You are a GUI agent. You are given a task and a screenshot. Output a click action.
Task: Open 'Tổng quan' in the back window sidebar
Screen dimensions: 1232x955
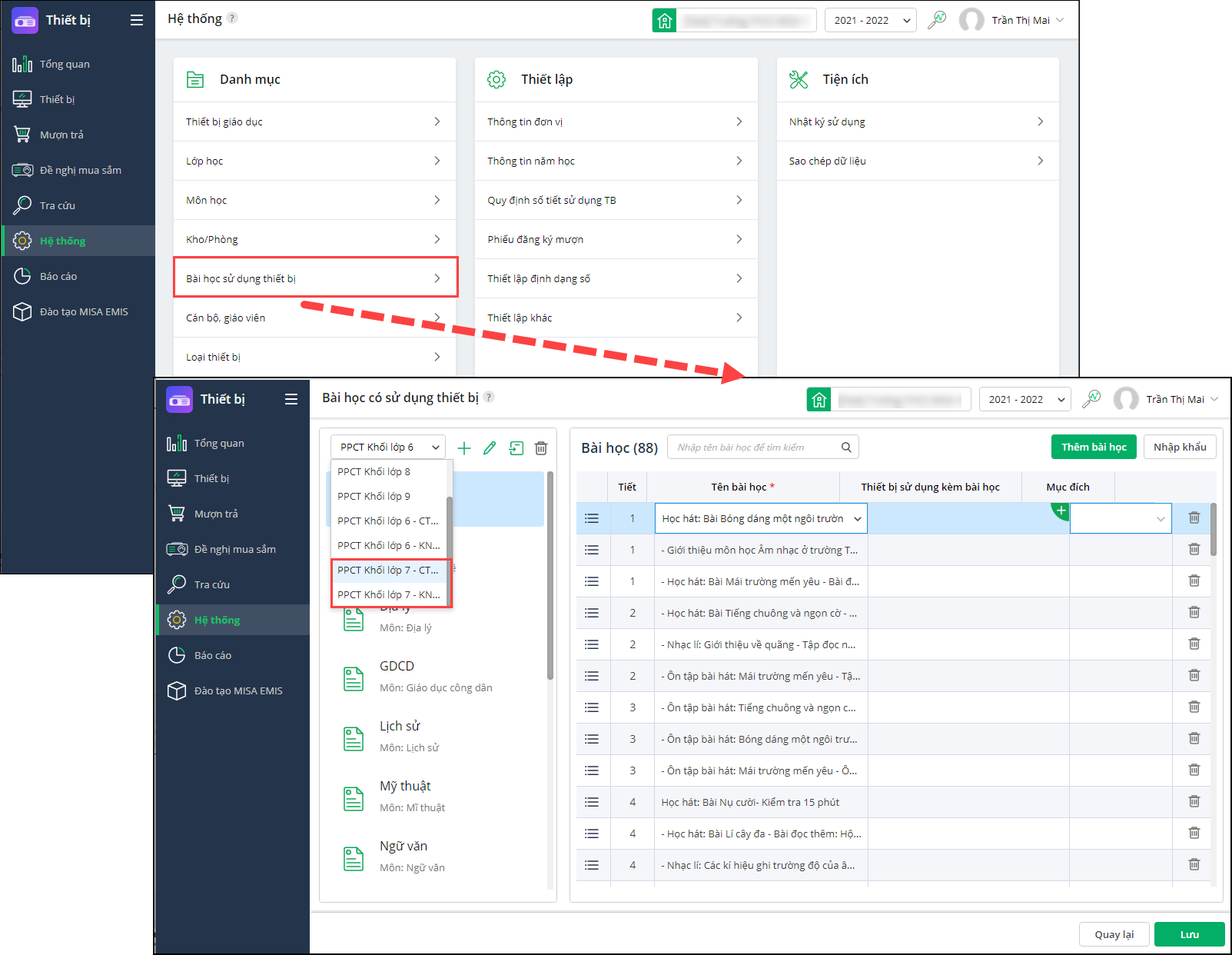[78, 64]
